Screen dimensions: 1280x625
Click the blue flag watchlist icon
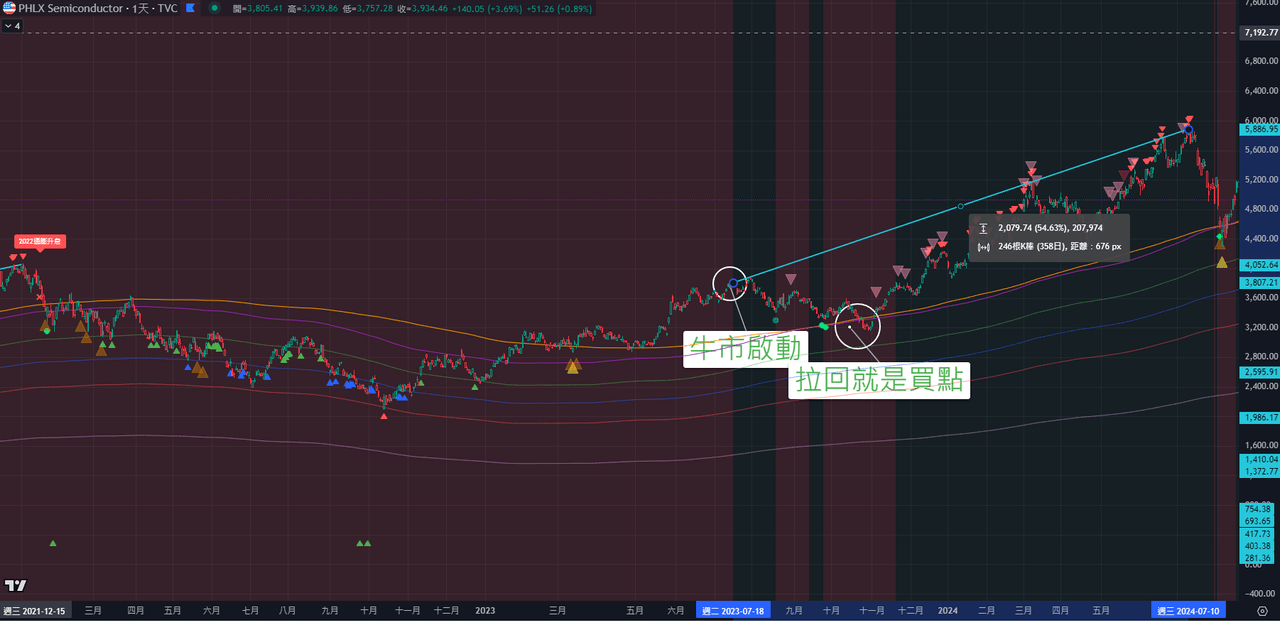point(190,8)
